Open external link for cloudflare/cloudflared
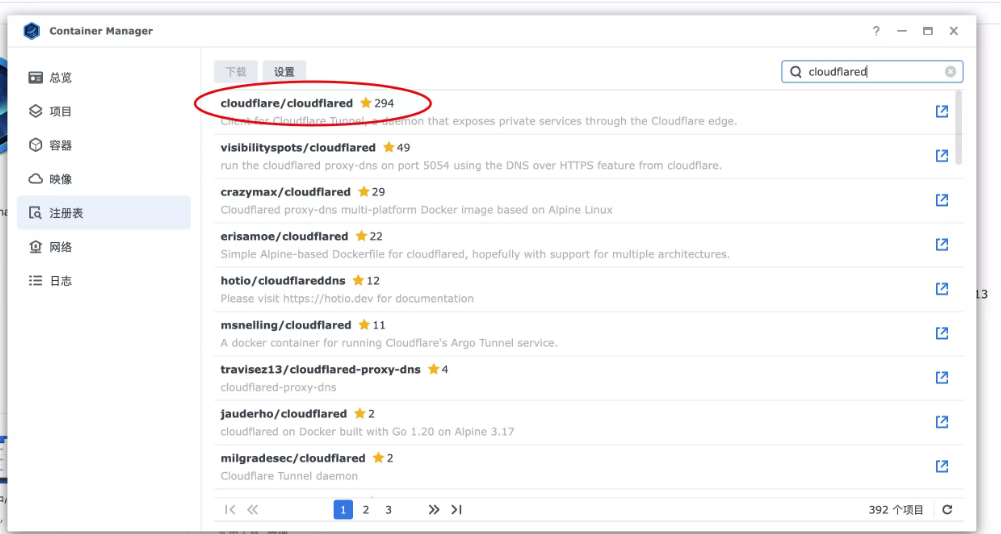 (x=942, y=111)
